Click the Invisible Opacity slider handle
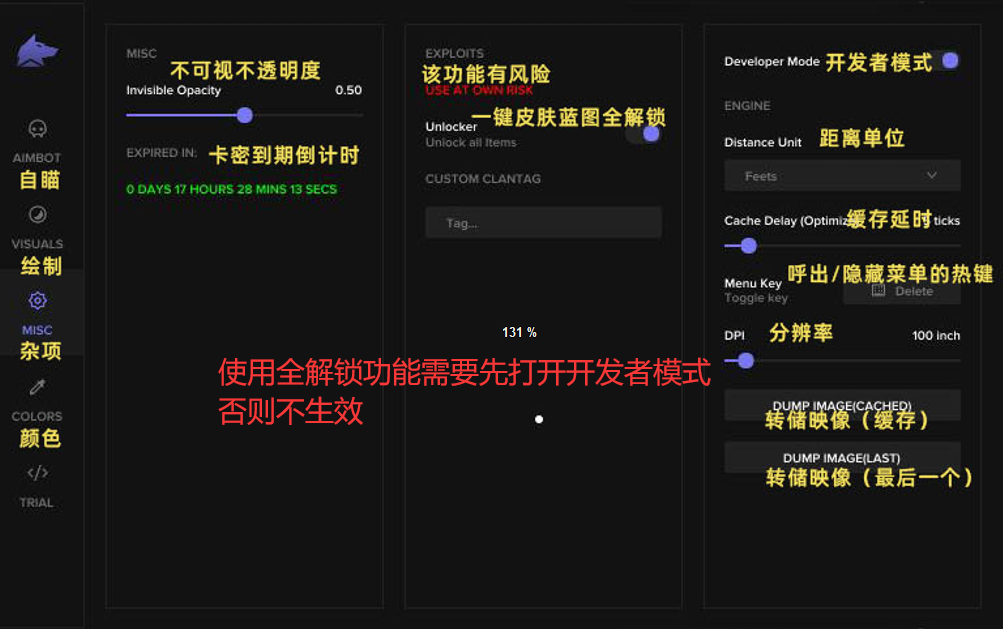1003x629 pixels. click(x=244, y=115)
